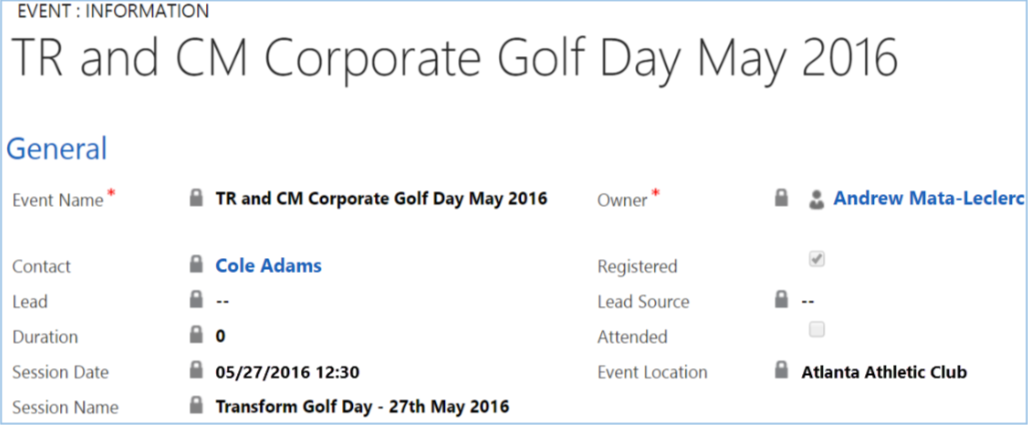
Task: Open the Cole Adams contact link
Action: click(268, 265)
